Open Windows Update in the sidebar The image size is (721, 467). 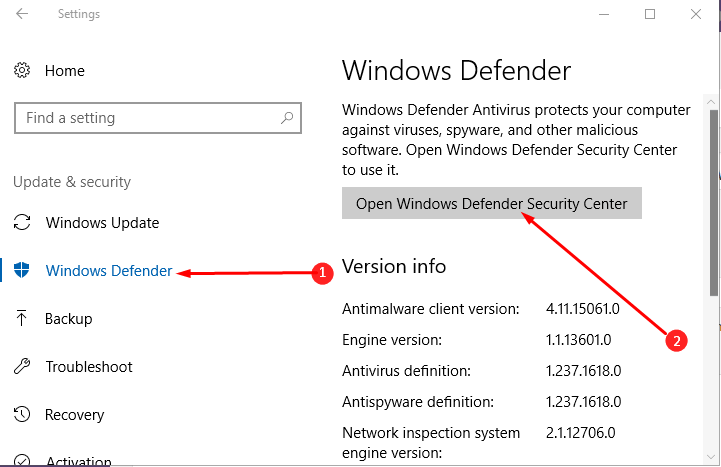(102, 223)
